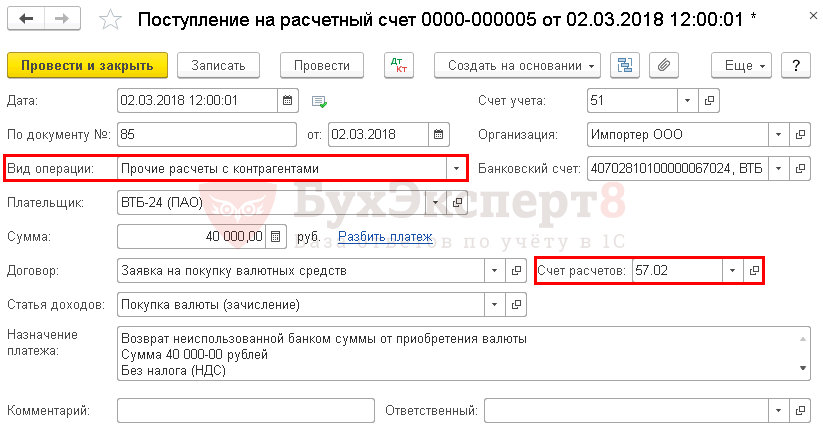The image size is (823, 429).
Task: Expand the Вид операции dropdown
Action: [457, 169]
